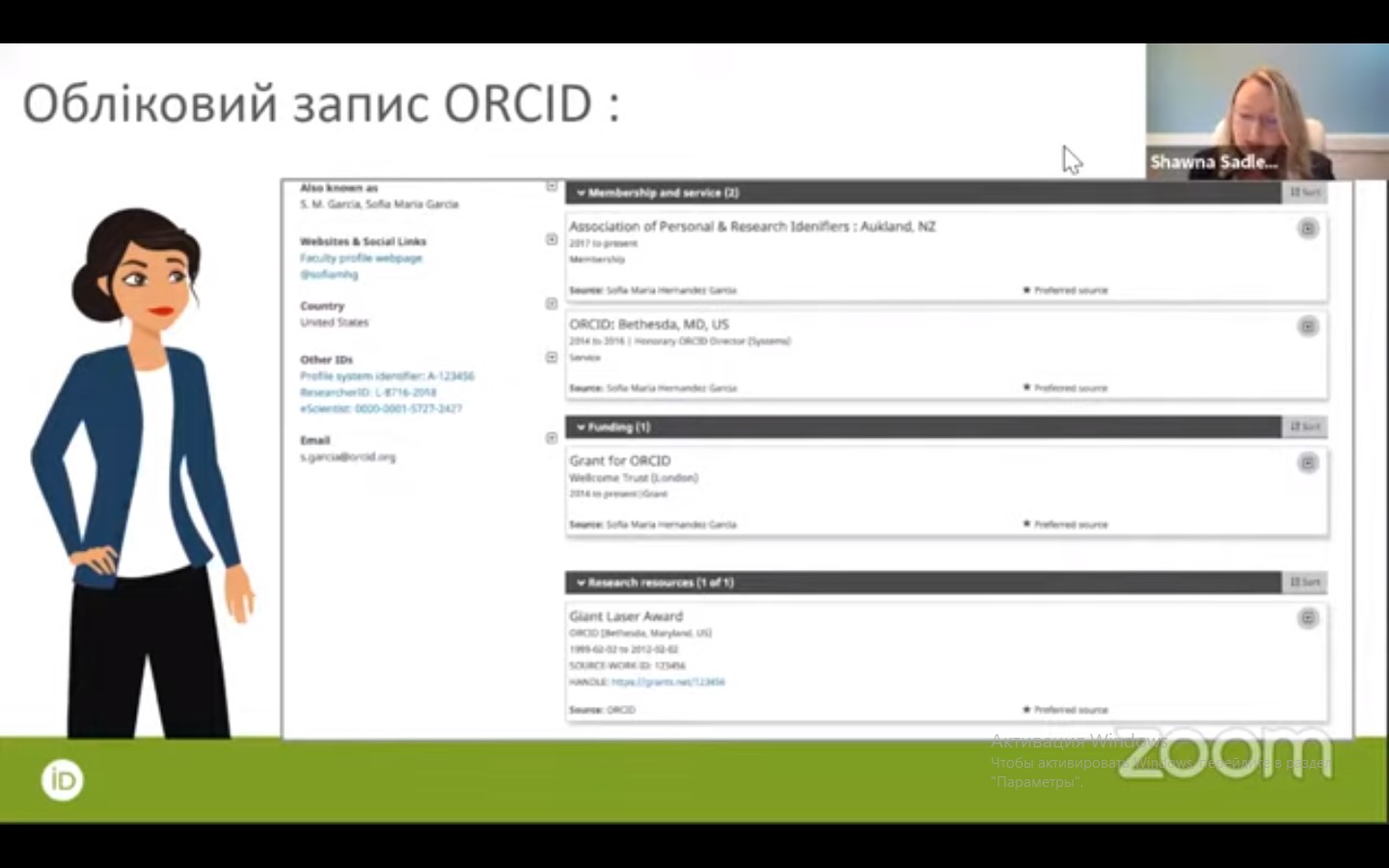Open options icon on Association of Personal & Research Identifiers card
The image size is (1389, 868).
pyautogui.click(x=1308, y=229)
